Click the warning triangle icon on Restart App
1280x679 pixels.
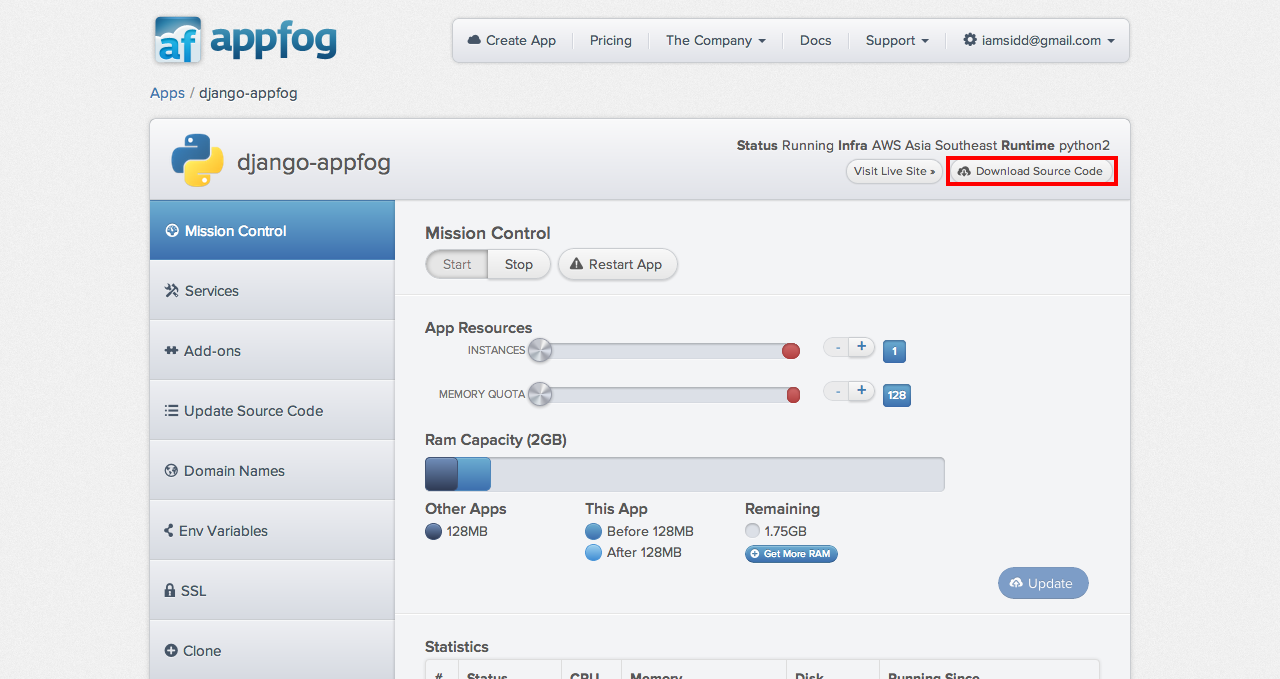point(576,264)
